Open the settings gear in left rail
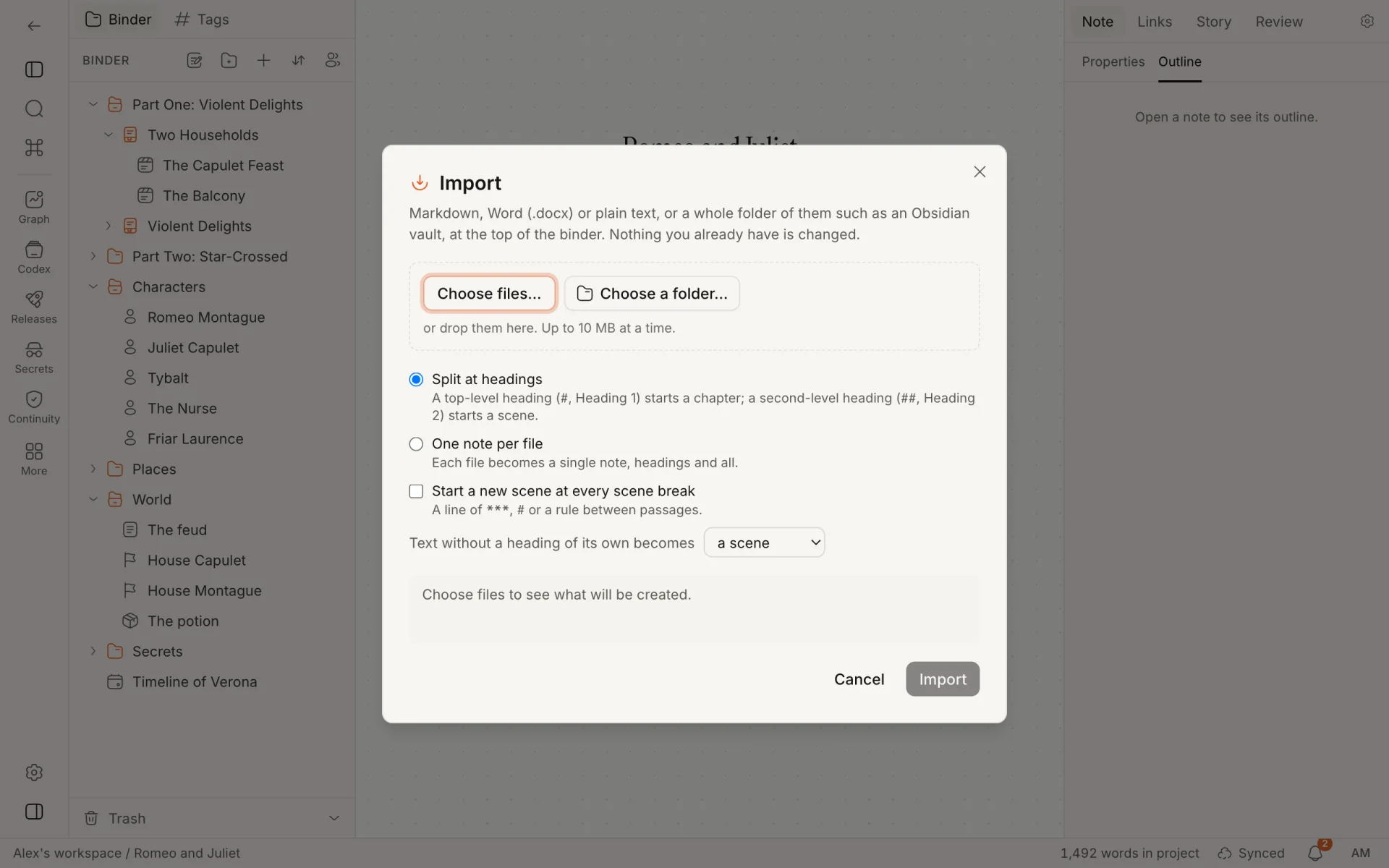 (x=34, y=773)
